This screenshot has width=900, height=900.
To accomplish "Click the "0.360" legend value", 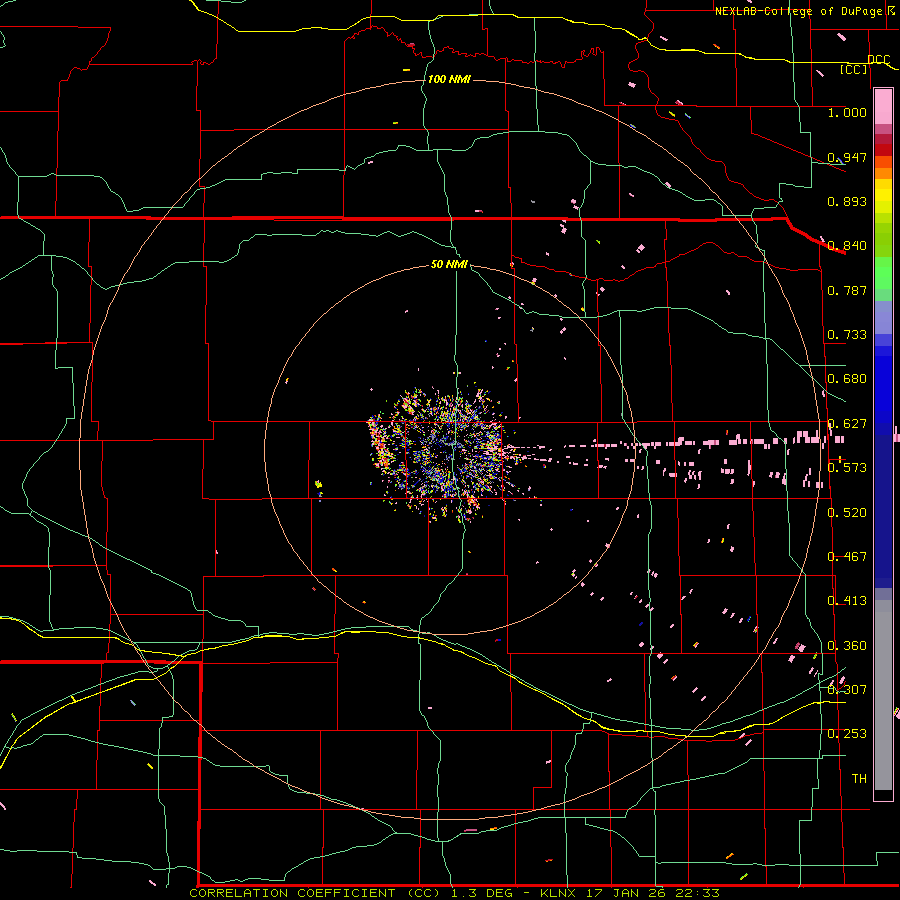I will coord(847,646).
